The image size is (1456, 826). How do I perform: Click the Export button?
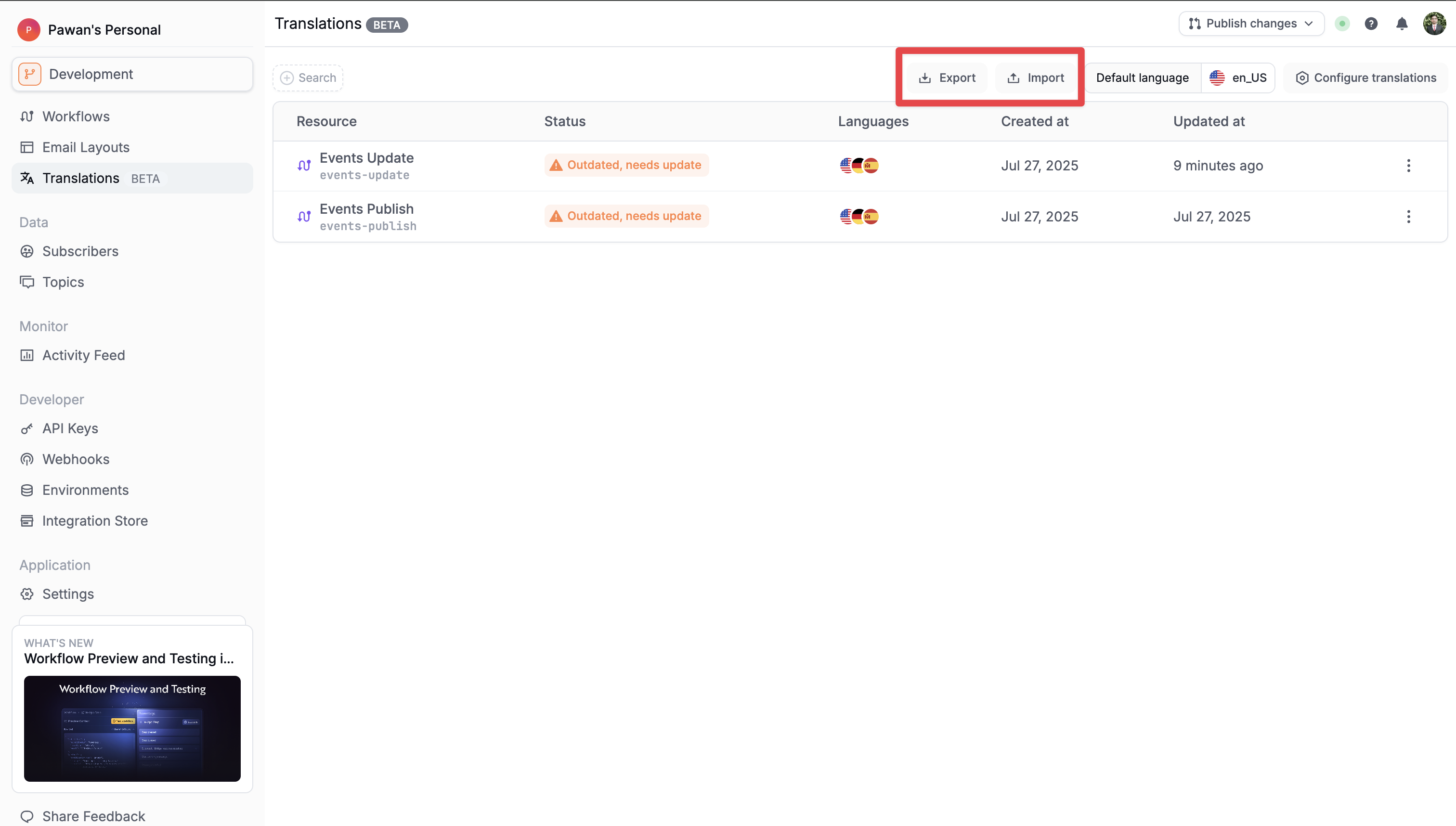(x=947, y=77)
